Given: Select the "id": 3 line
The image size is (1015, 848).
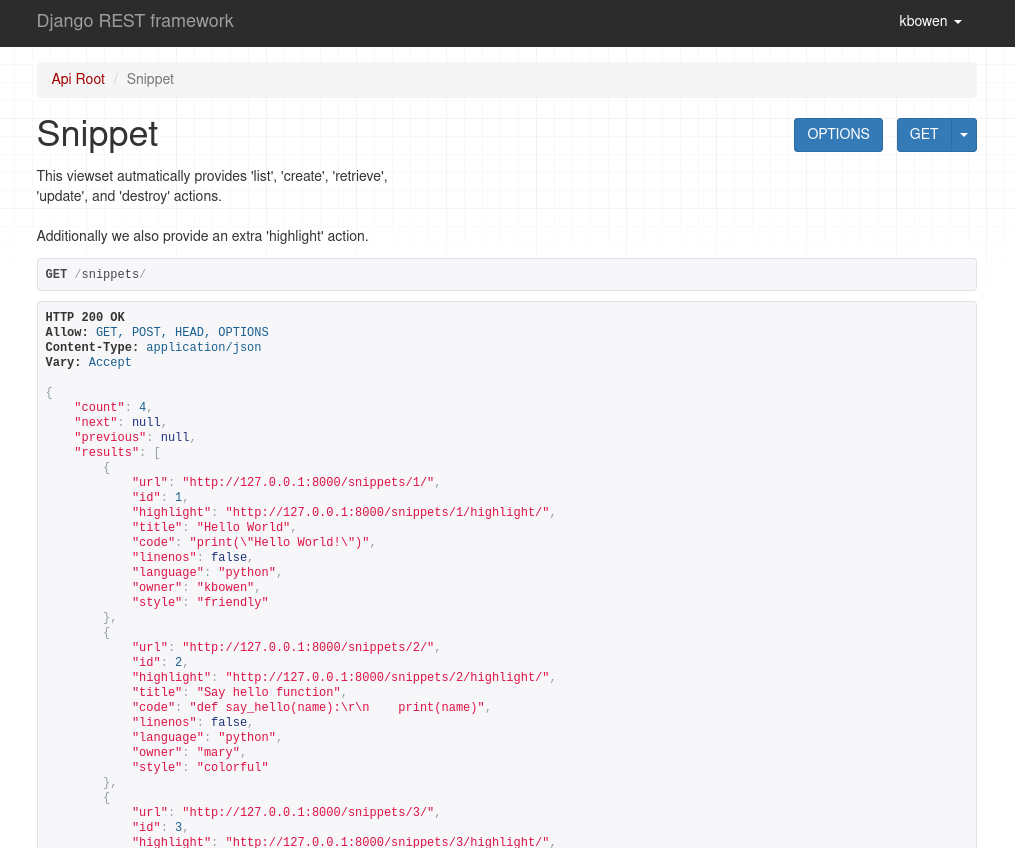Looking at the screenshot, I should (x=159, y=827).
